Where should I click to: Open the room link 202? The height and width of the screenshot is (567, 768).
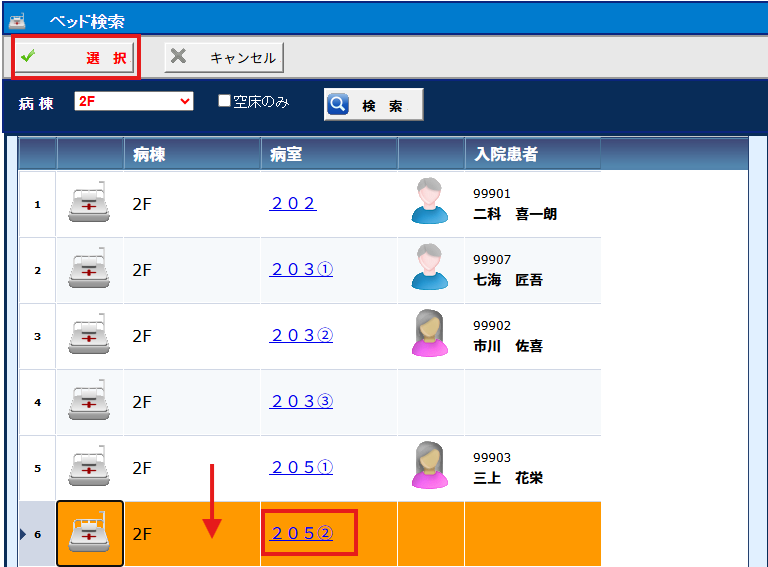(x=293, y=204)
